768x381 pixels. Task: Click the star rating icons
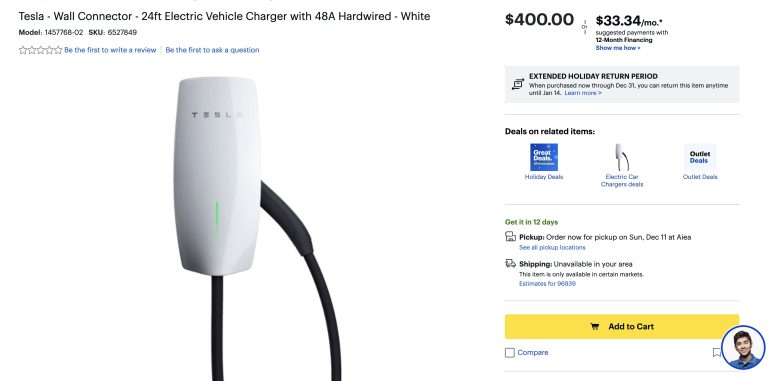[41, 50]
